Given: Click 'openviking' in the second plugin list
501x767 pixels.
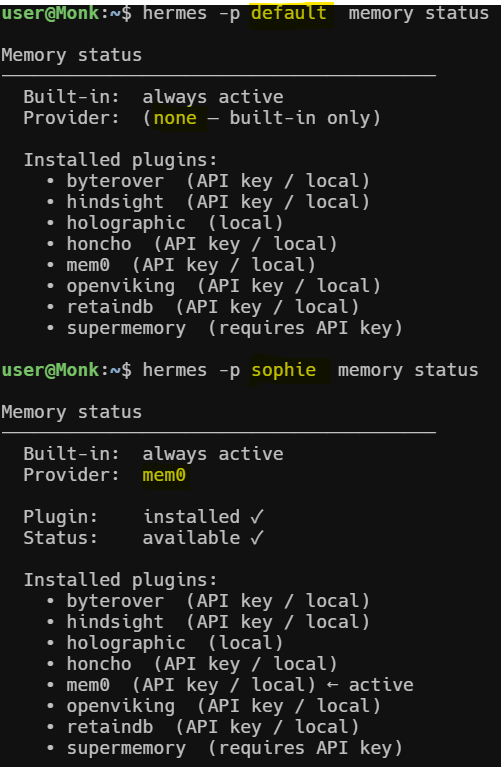Looking at the screenshot, I should pyautogui.click(x=121, y=706).
